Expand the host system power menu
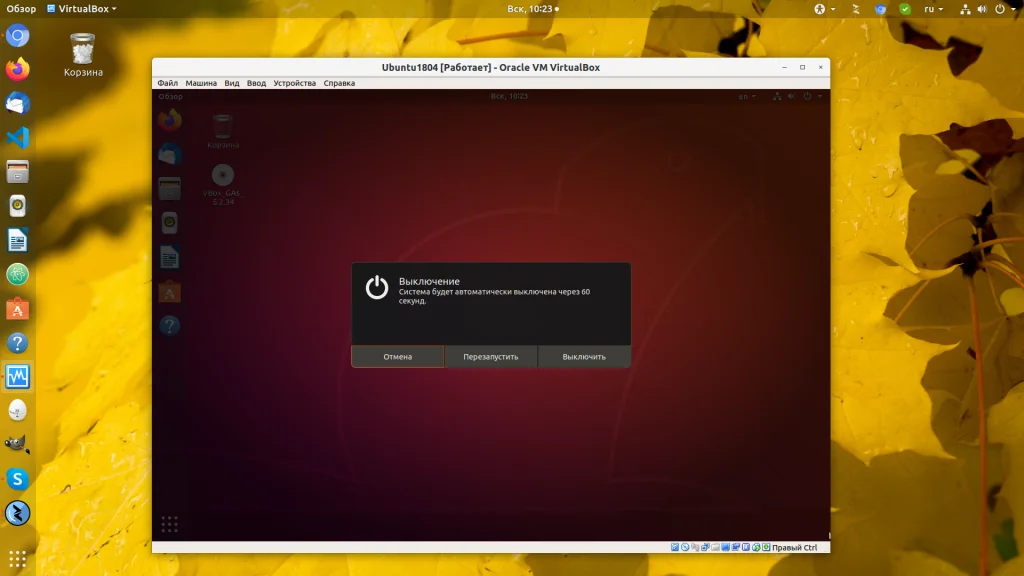The height and width of the screenshot is (576, 1024). [x=1004, y=8]
